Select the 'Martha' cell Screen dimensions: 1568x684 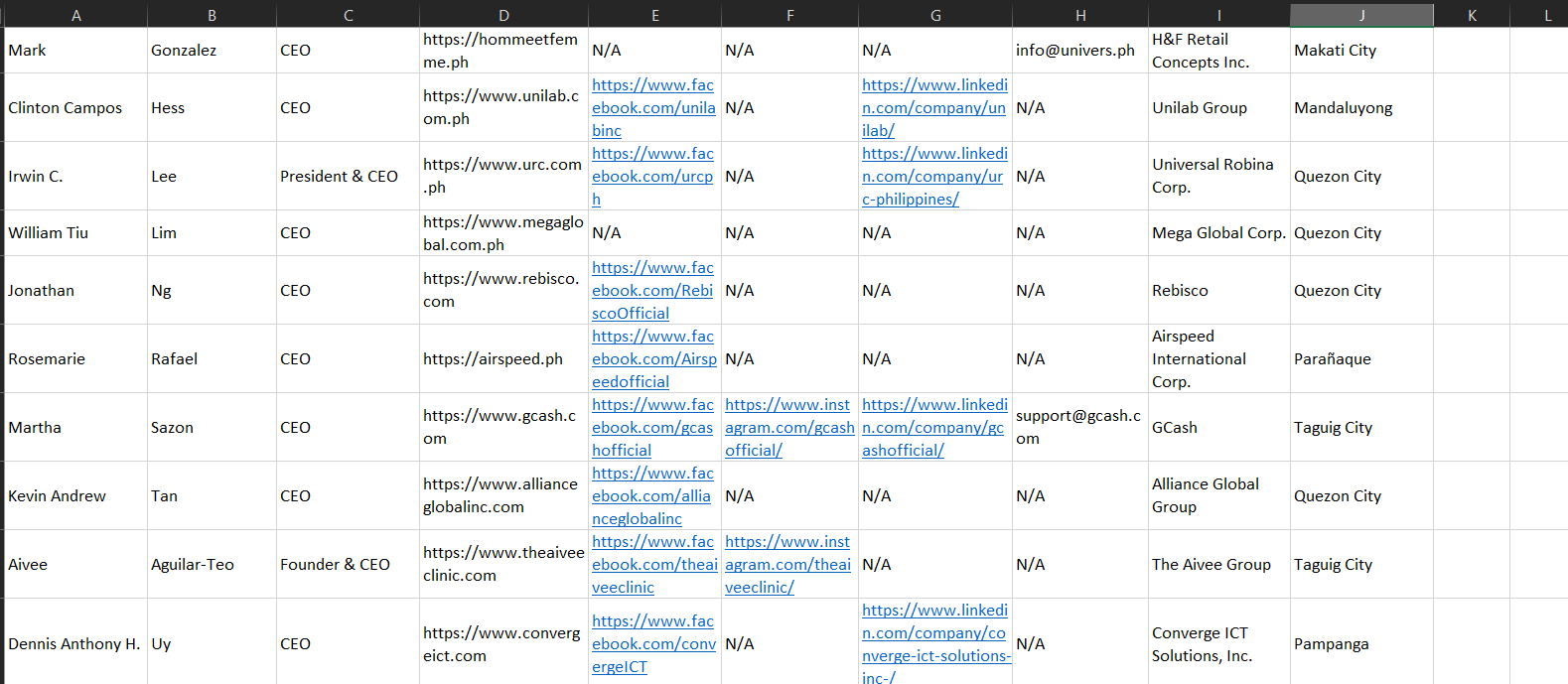coord(76,427)
